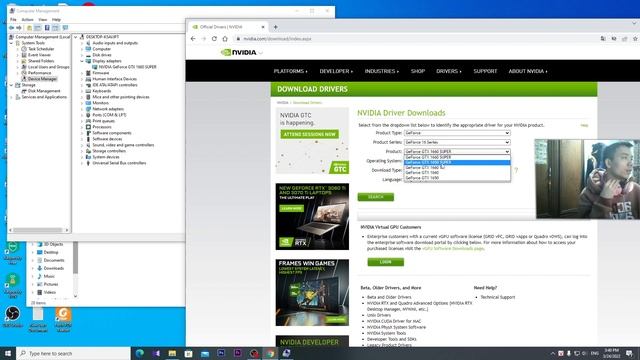
Task: Select Event Viewer in Computer Management
Action: [x=39, y=55]
